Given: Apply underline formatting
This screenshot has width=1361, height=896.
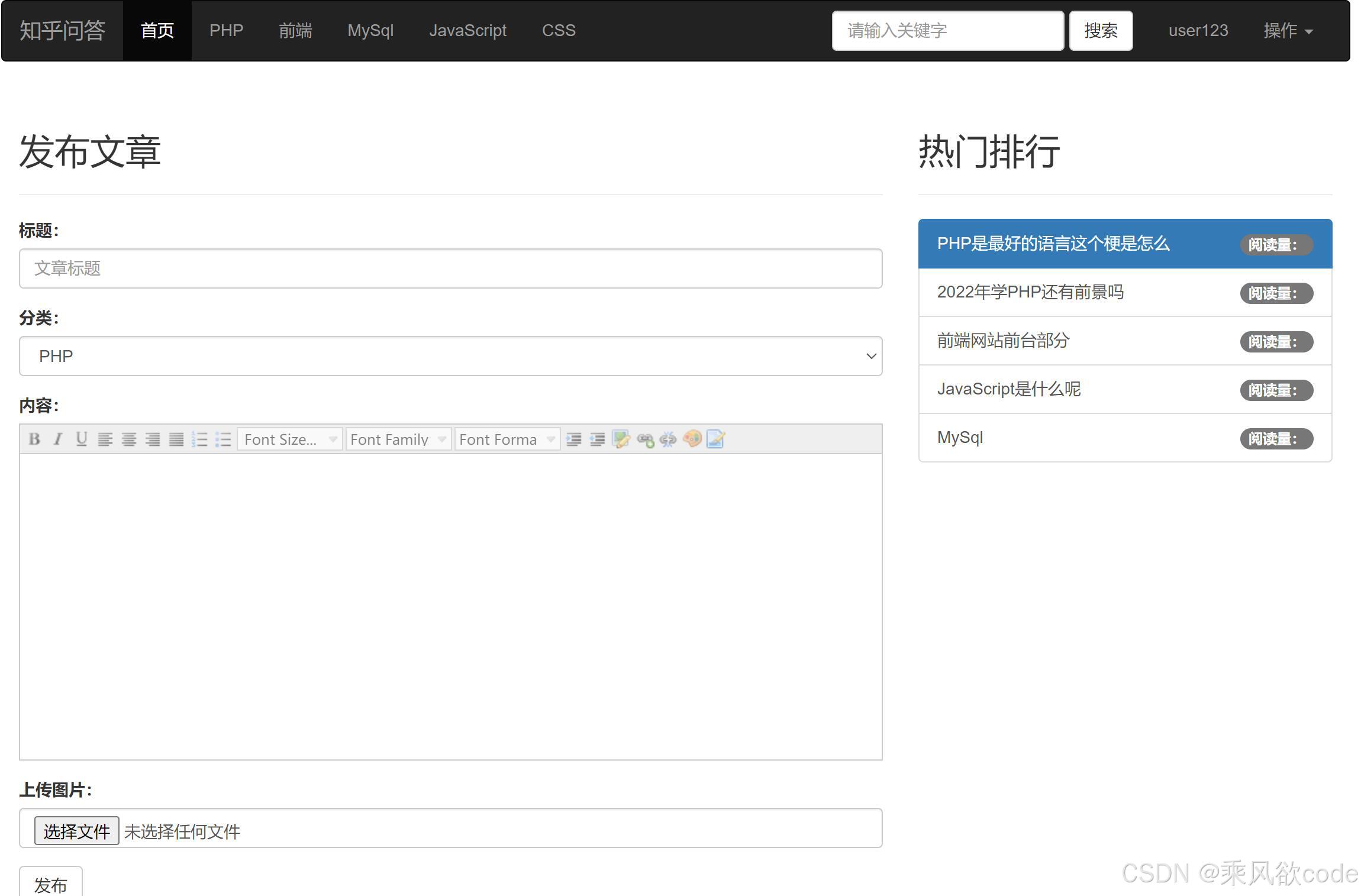Looking at the screenshot, I should [81, 439].
